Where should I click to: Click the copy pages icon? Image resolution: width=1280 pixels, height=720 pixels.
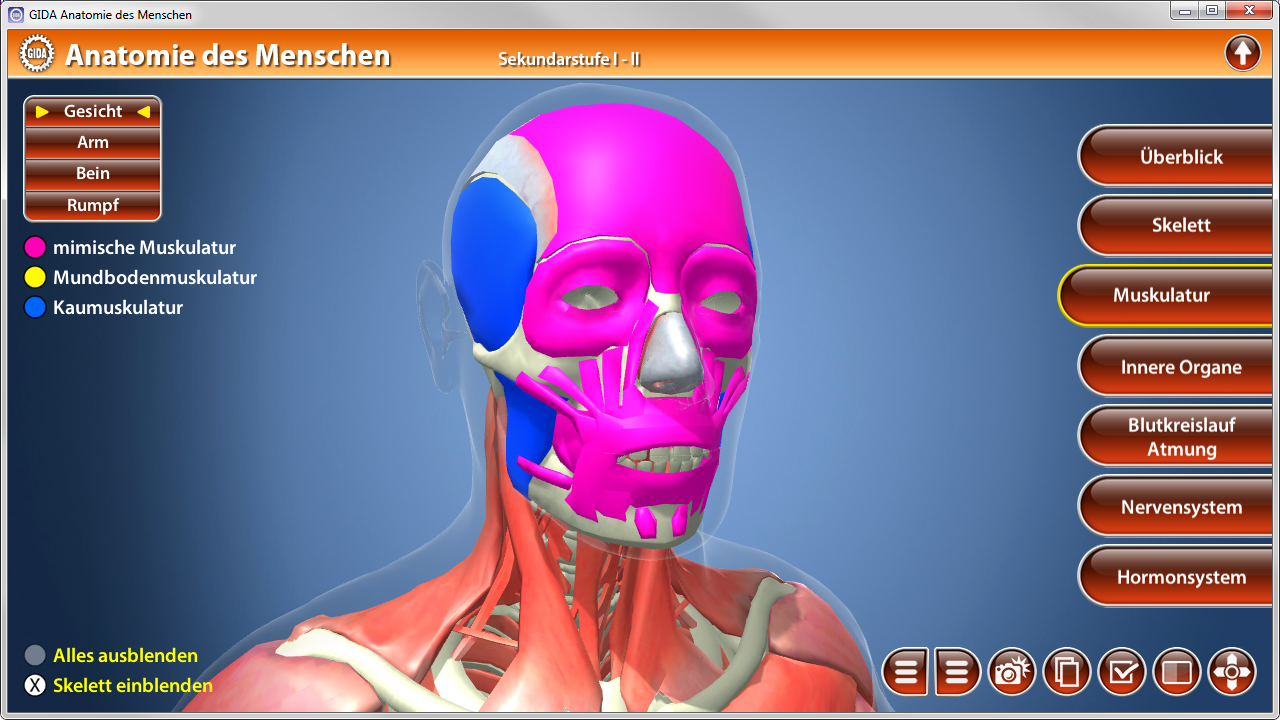1067,672
